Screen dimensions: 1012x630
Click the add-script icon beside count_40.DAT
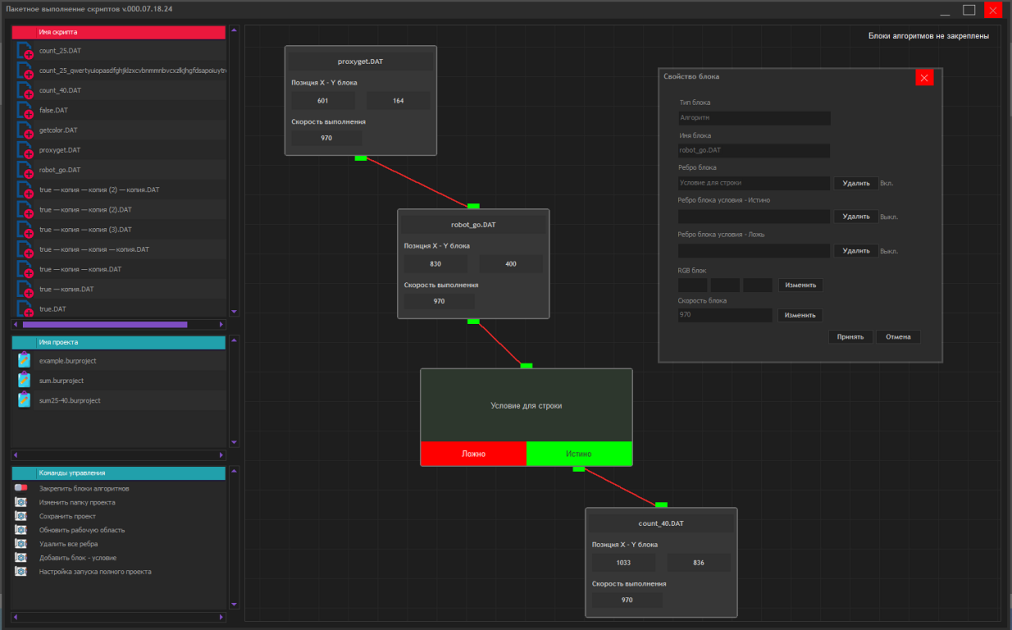coord(25,91)
